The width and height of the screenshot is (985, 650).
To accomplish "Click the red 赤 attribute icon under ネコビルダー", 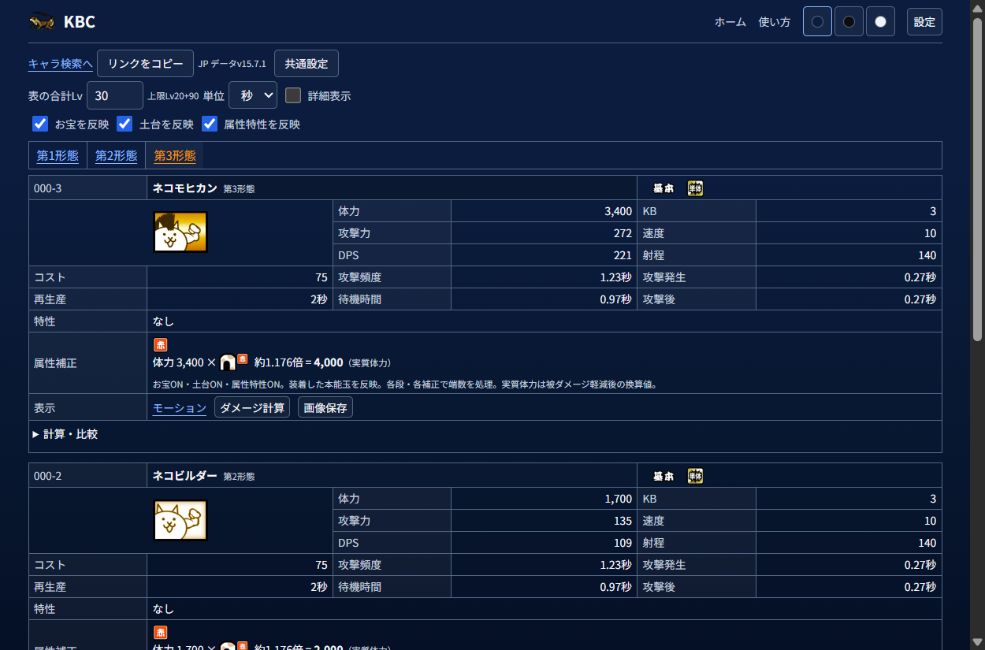I will 160,632.
